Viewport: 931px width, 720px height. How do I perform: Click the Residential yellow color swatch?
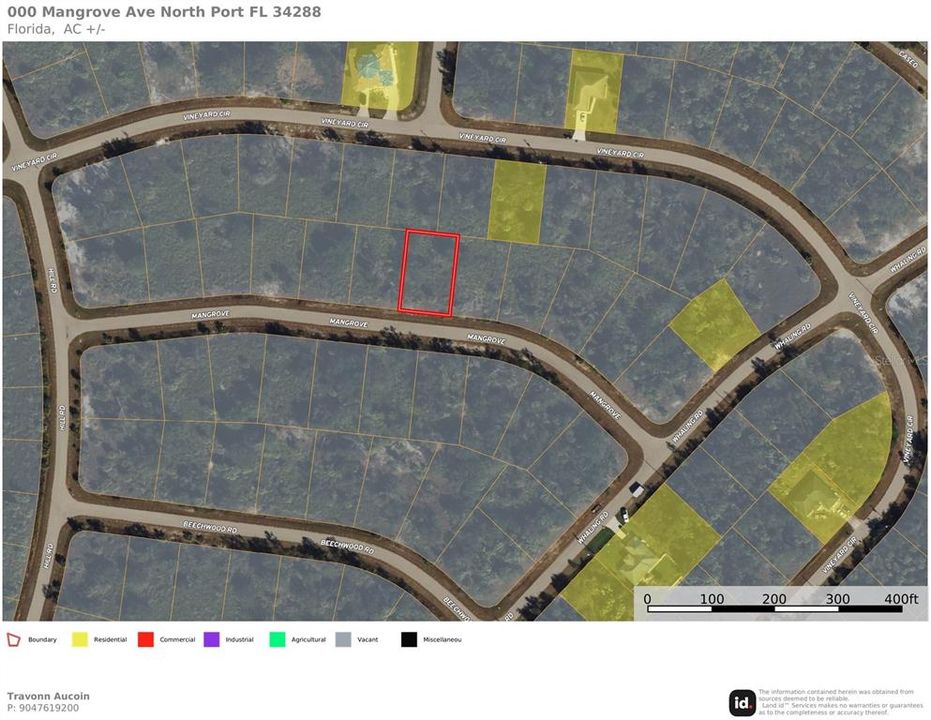coord(78,639)
